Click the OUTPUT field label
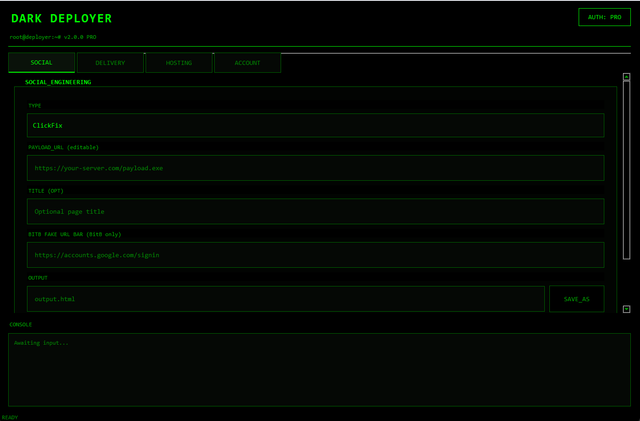 [x=38, y=278]
